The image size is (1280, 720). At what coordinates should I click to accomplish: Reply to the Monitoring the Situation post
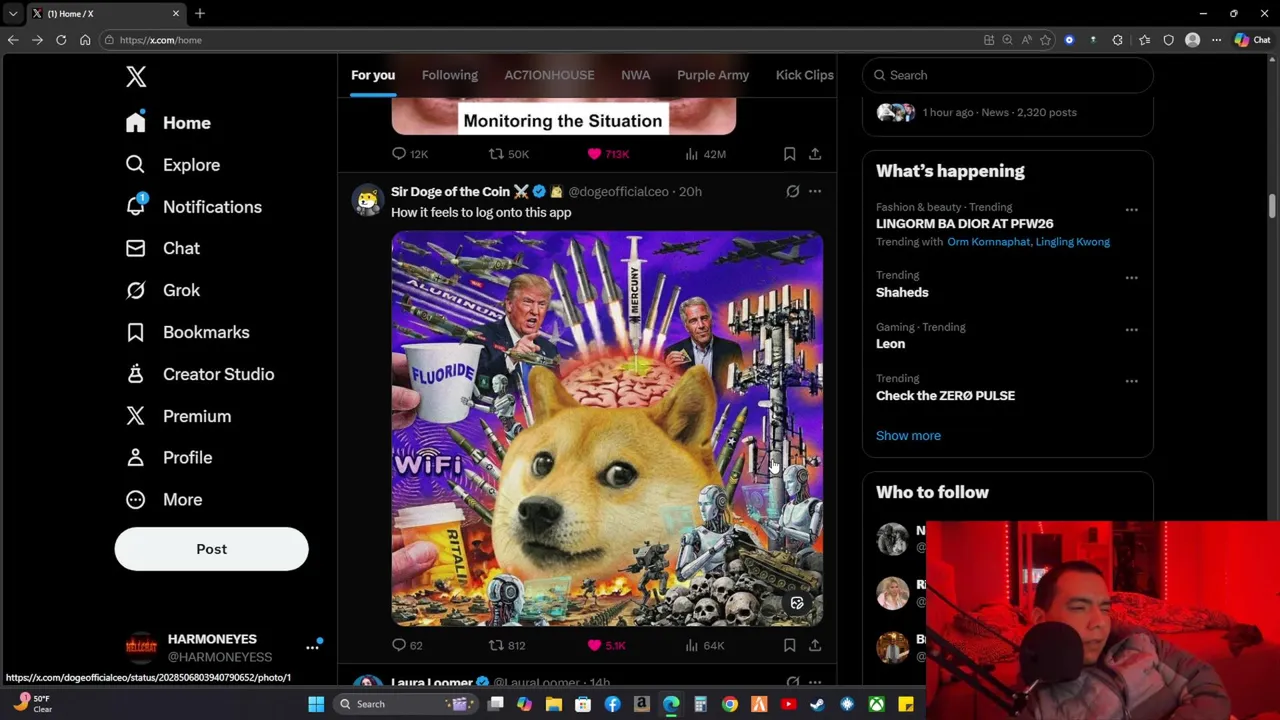(x=410, y=154)
